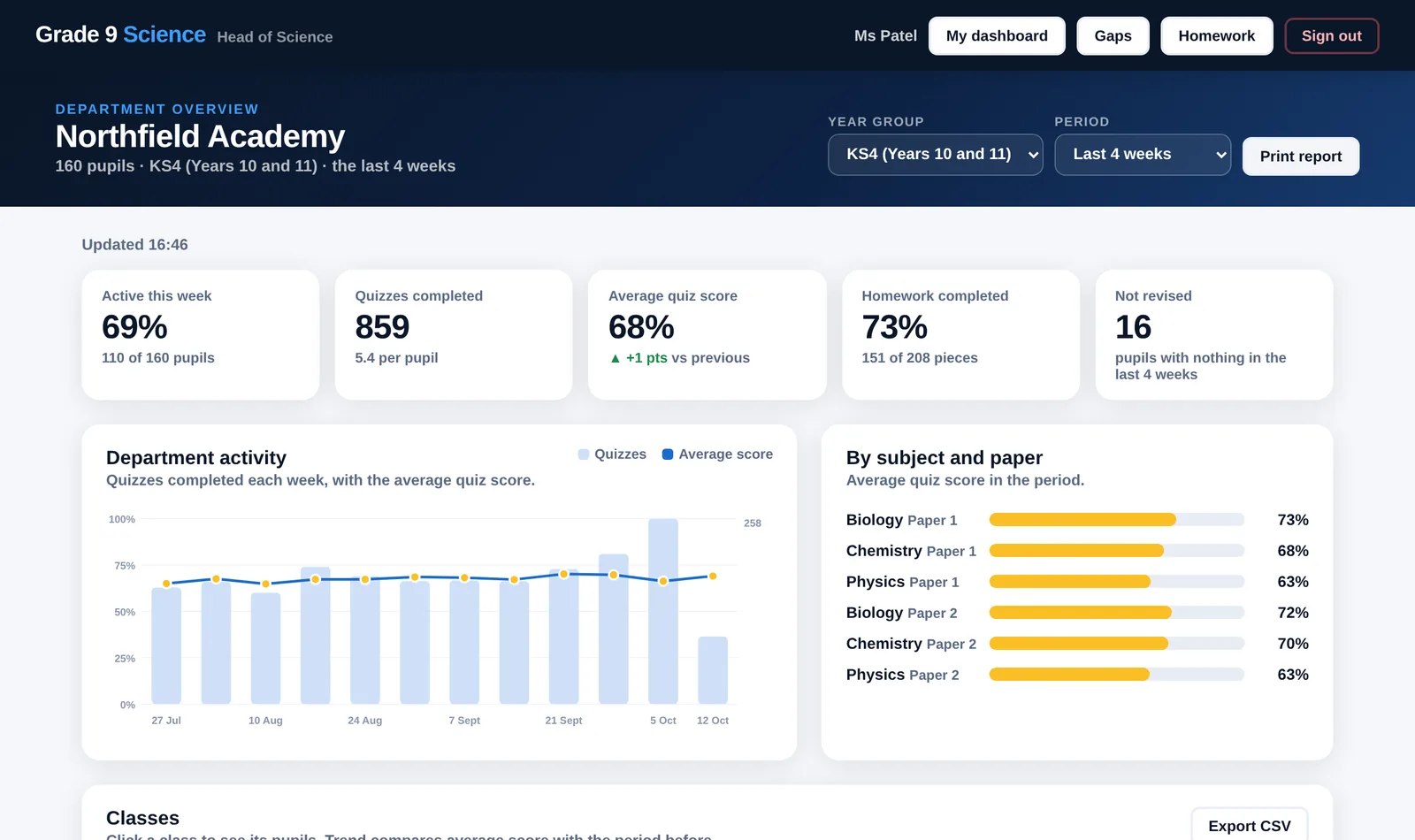The height and width of the screenshot is (840, 1415).
Task: Click the Northfield Academy heading
Action: [x=200, y=137]
